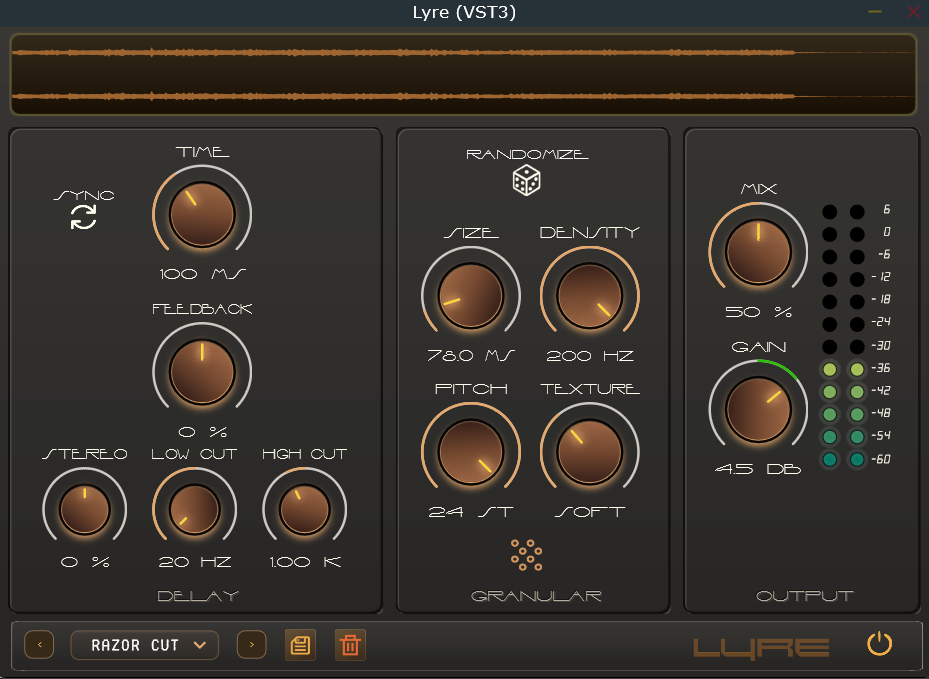The width and height of the screenshot is (929, 679).
Task: Click the 1.00 K high cut value
Action: (x=305, y=562)
